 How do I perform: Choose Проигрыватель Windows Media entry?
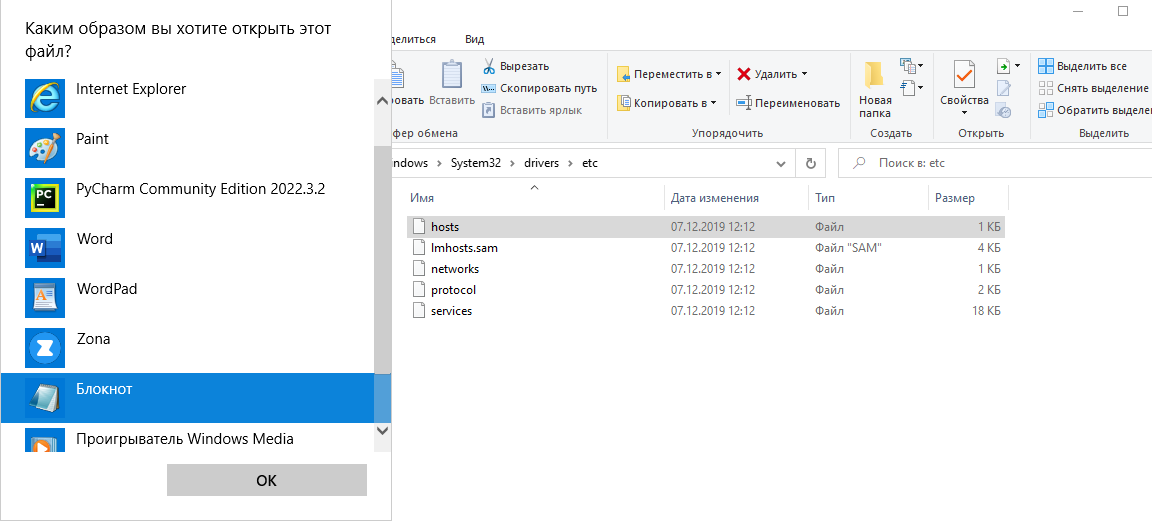[x=187, y=438]
